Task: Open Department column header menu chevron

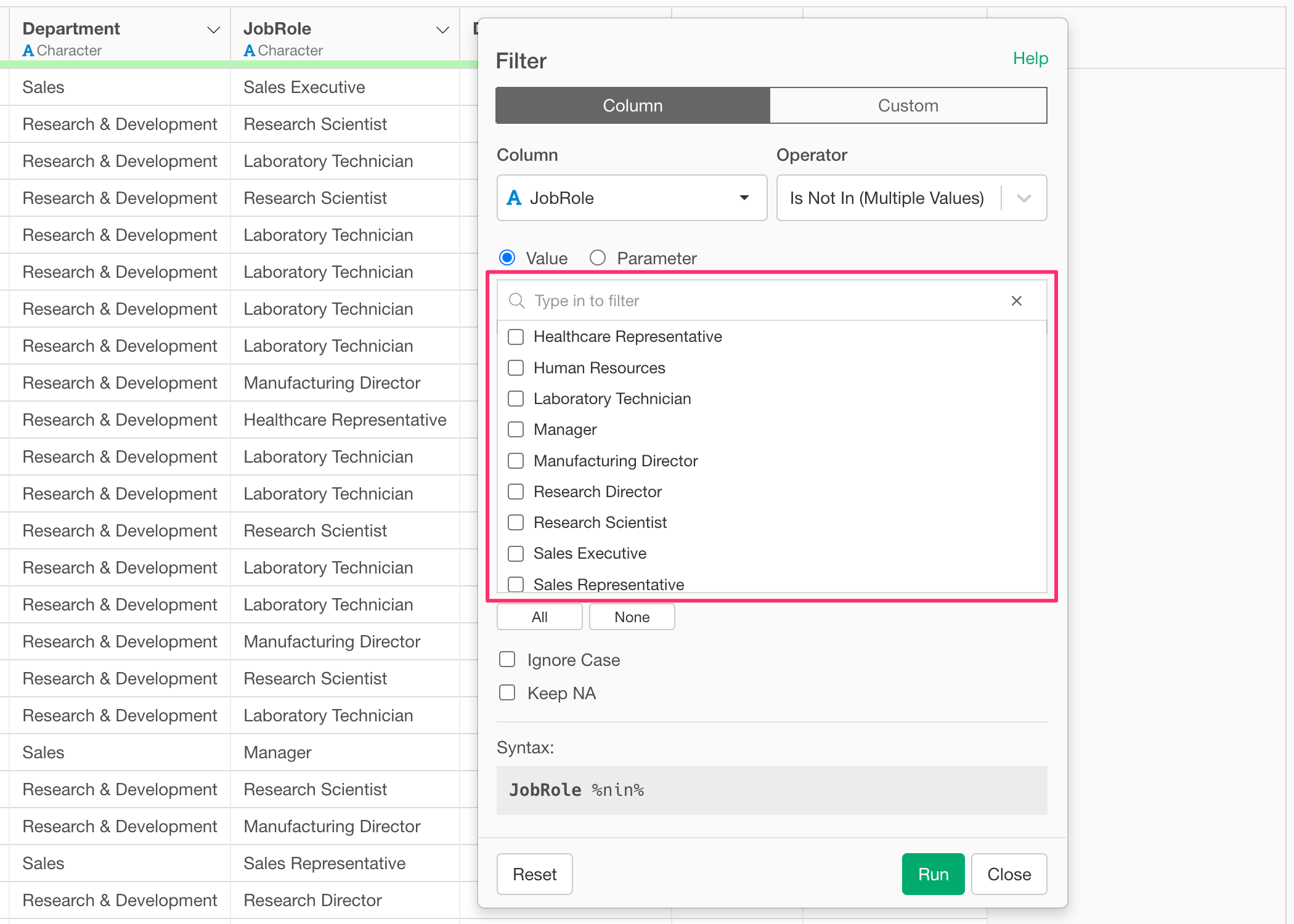Action: (x=213, y=30)
